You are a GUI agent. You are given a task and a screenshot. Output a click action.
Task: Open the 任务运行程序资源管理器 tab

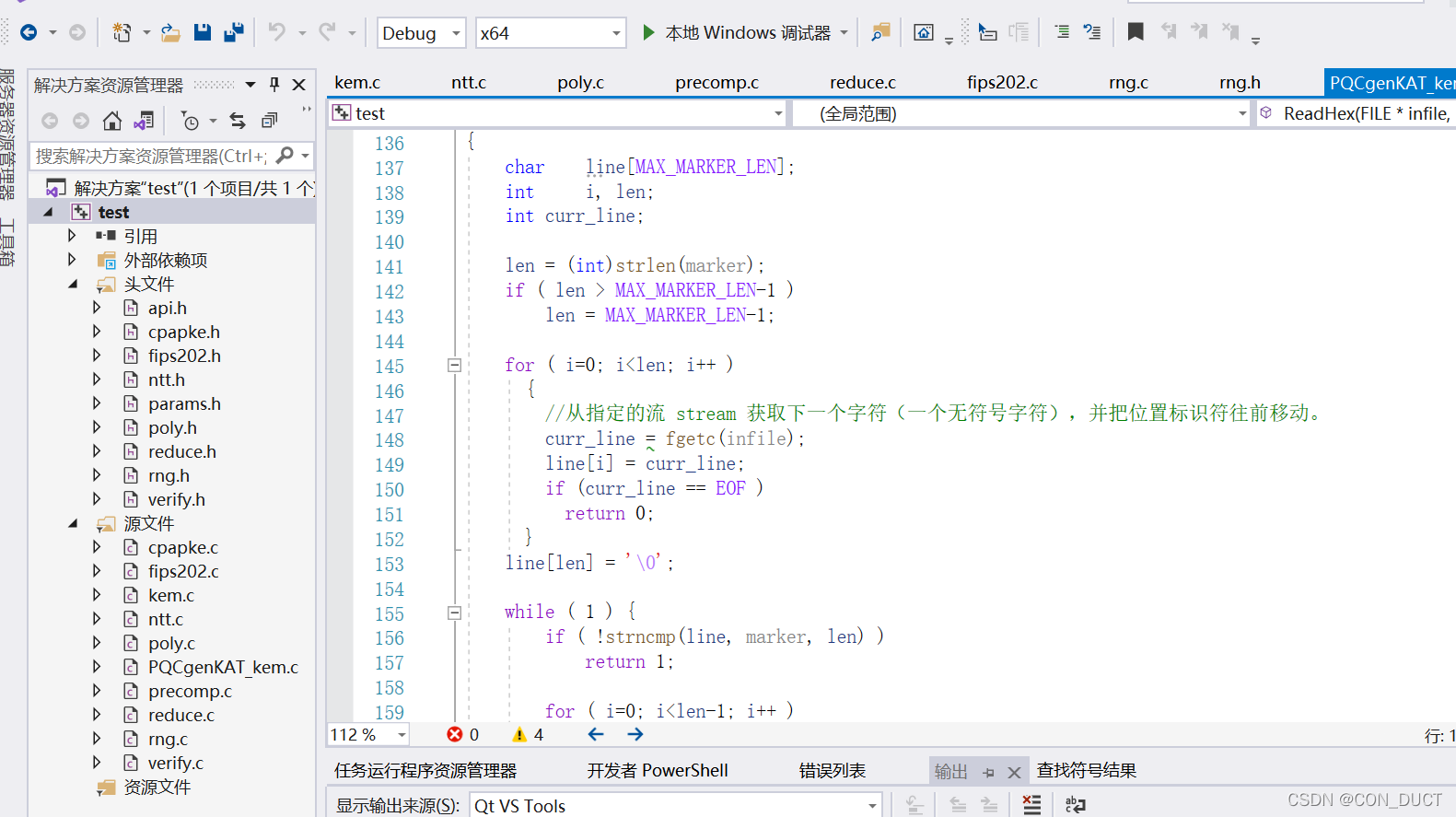(425, 771)
